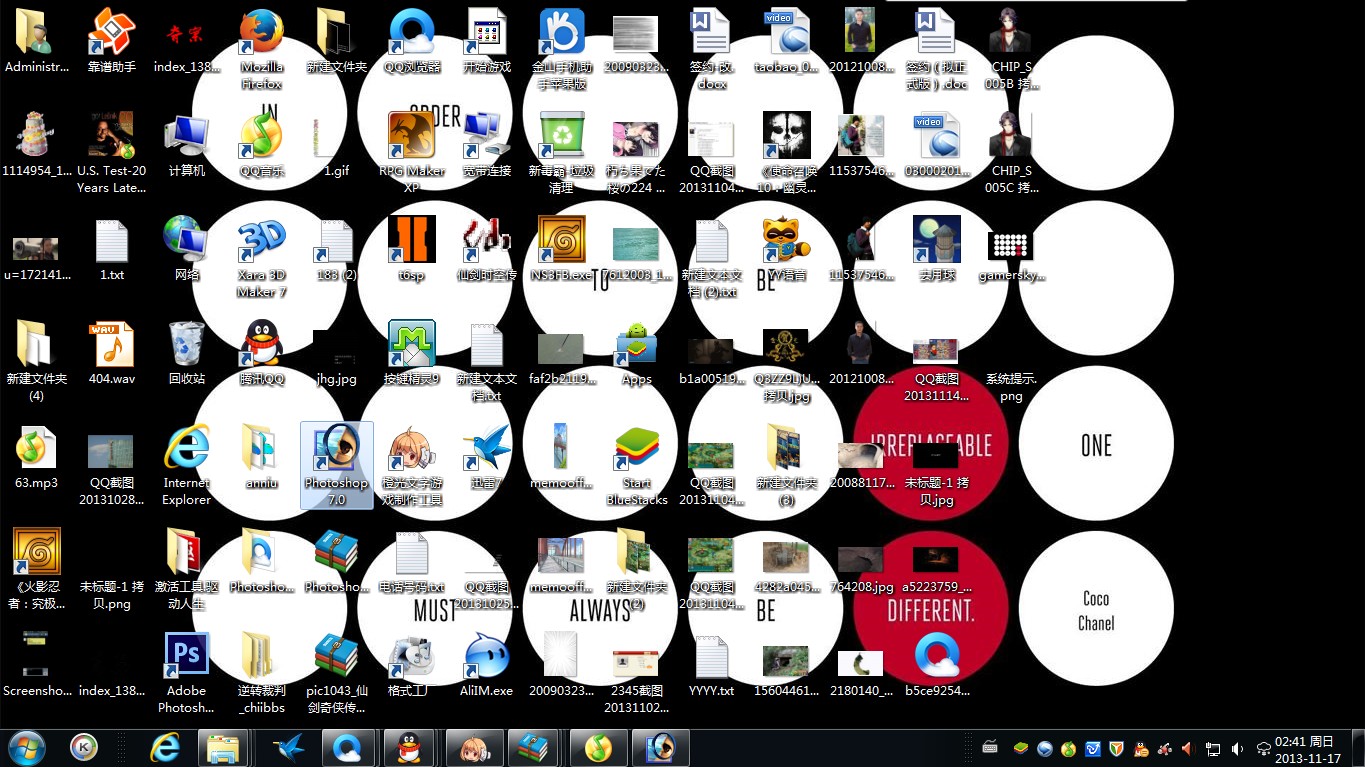Switch to WinRAR on the taskbar

click(x=533, y=748)
